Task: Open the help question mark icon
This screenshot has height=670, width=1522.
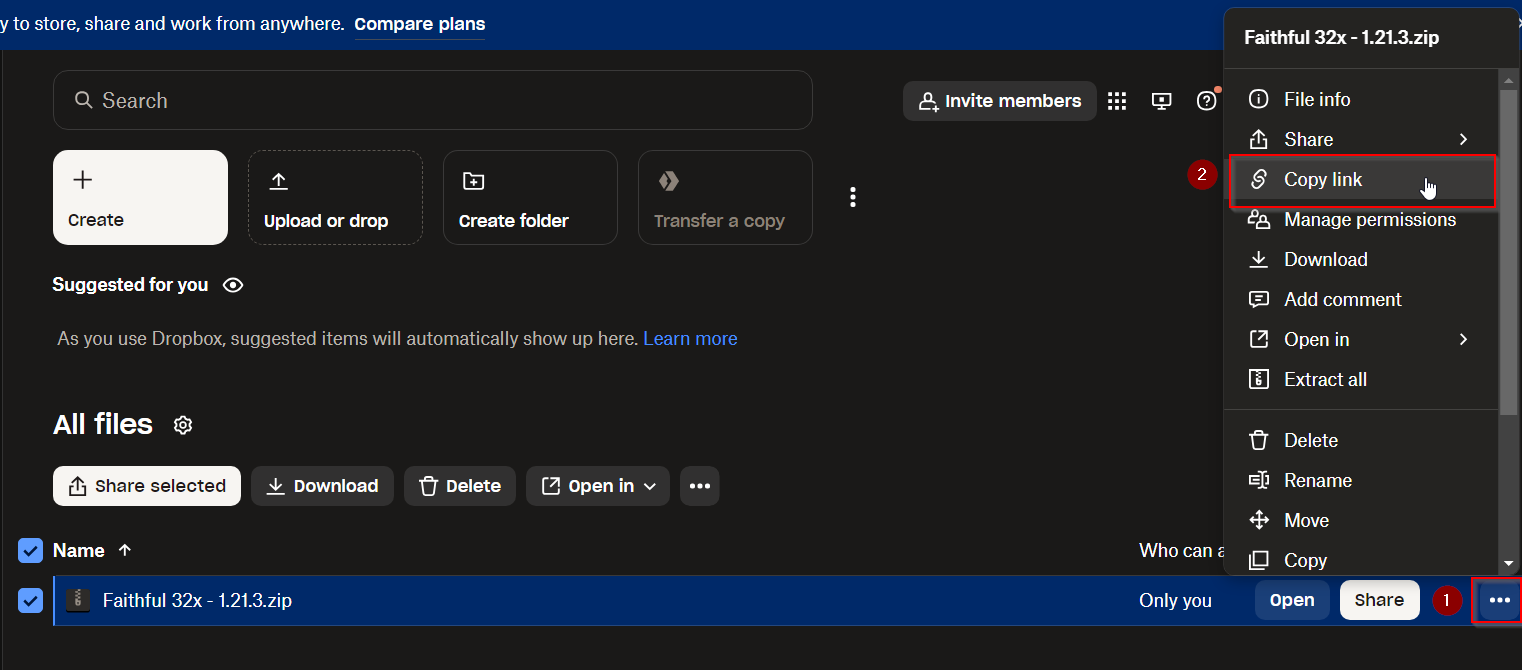Action: point(1206,100)
